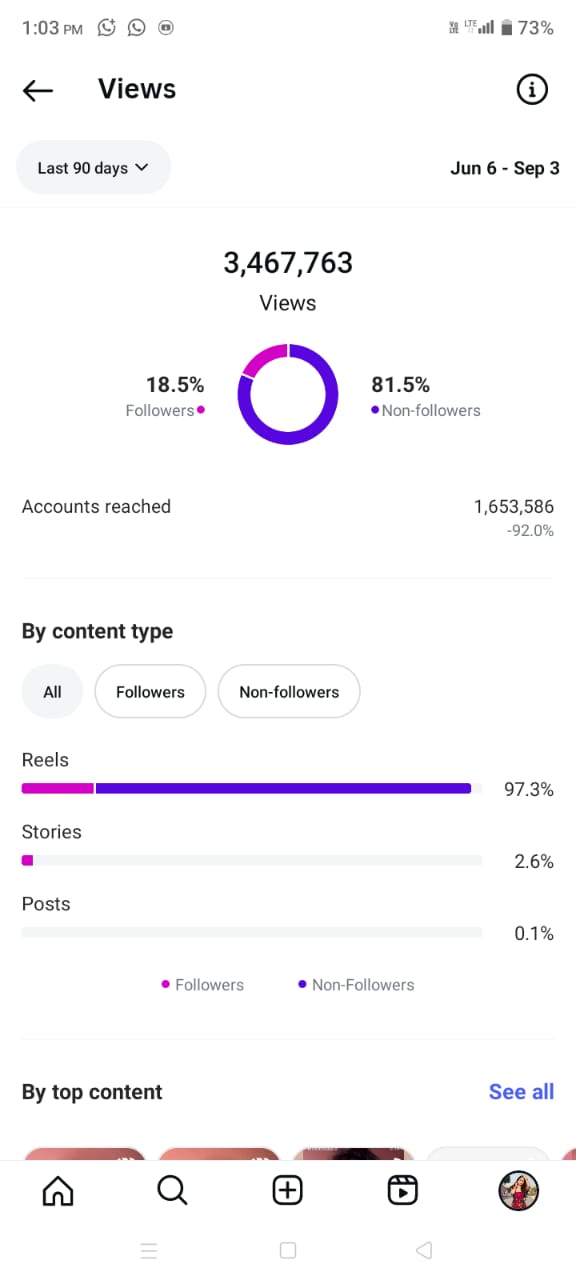
Task: Open the Reels tab icon
Action: (403, 1190)
